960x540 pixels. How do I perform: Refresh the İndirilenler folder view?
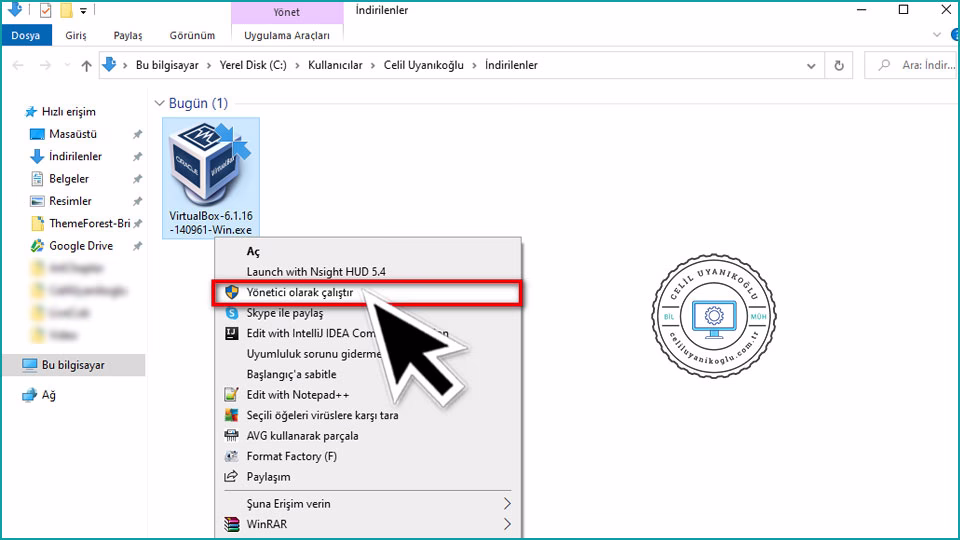[839, 66]
